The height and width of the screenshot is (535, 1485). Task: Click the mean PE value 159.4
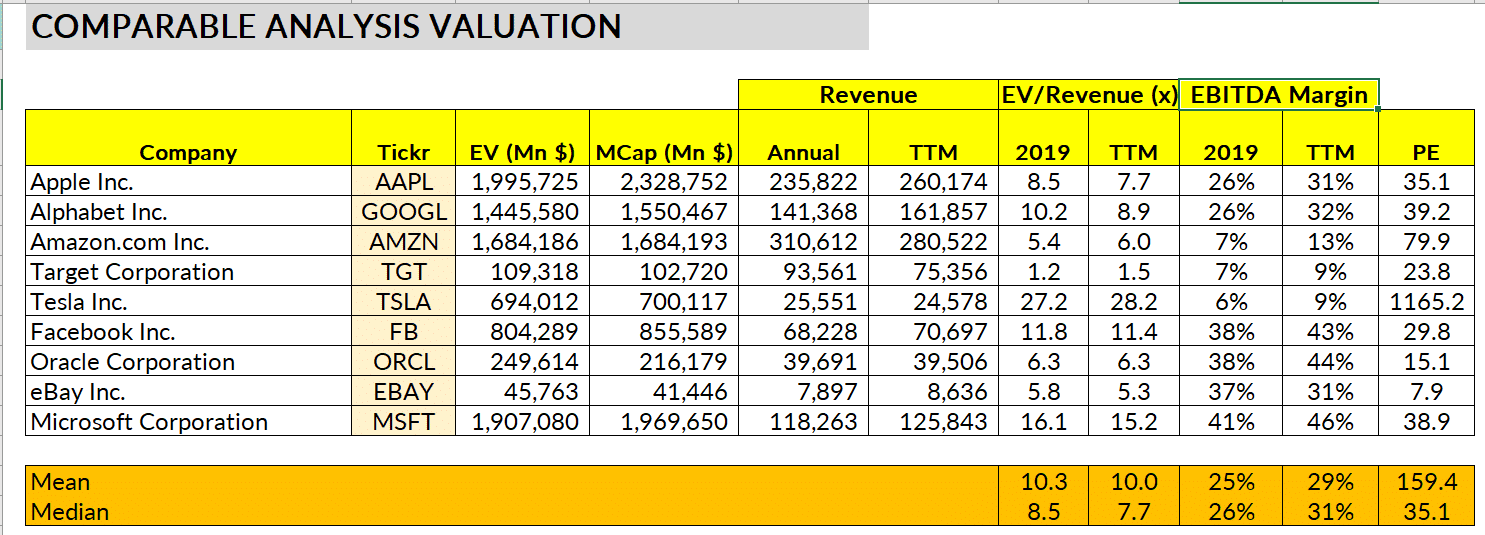[x=1426, y=482]
